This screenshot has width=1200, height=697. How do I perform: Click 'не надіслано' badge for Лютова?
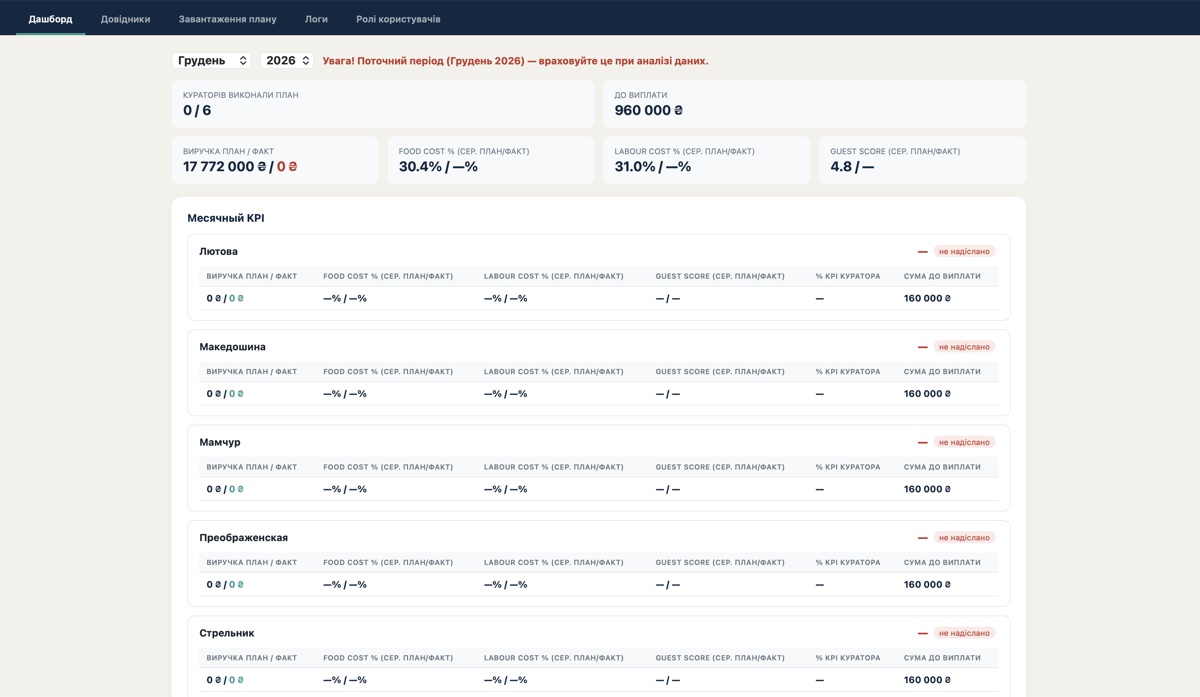[x=964, y=252]
